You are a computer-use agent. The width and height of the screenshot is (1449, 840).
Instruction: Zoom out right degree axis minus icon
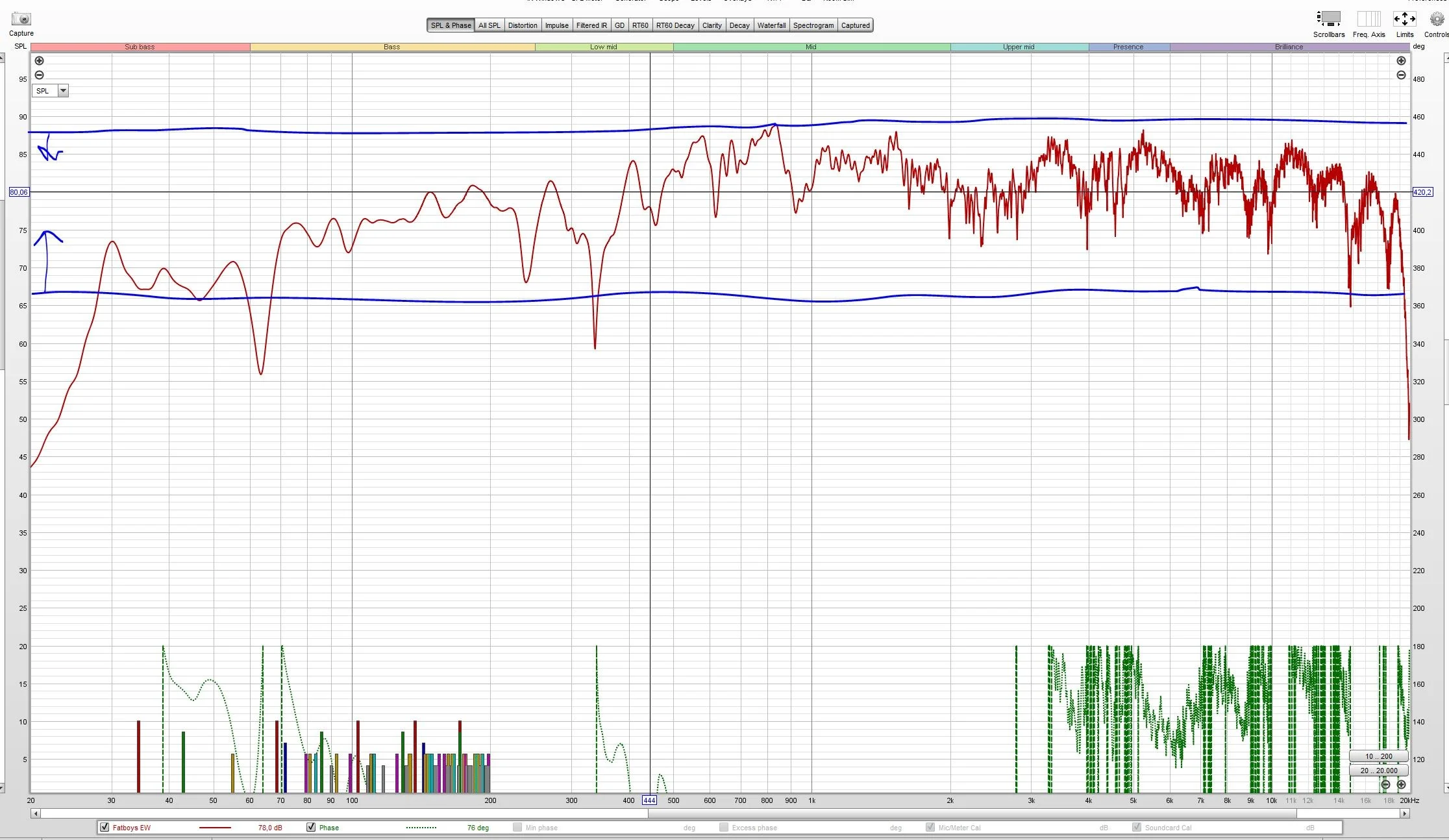click(x=1401, y=75)
